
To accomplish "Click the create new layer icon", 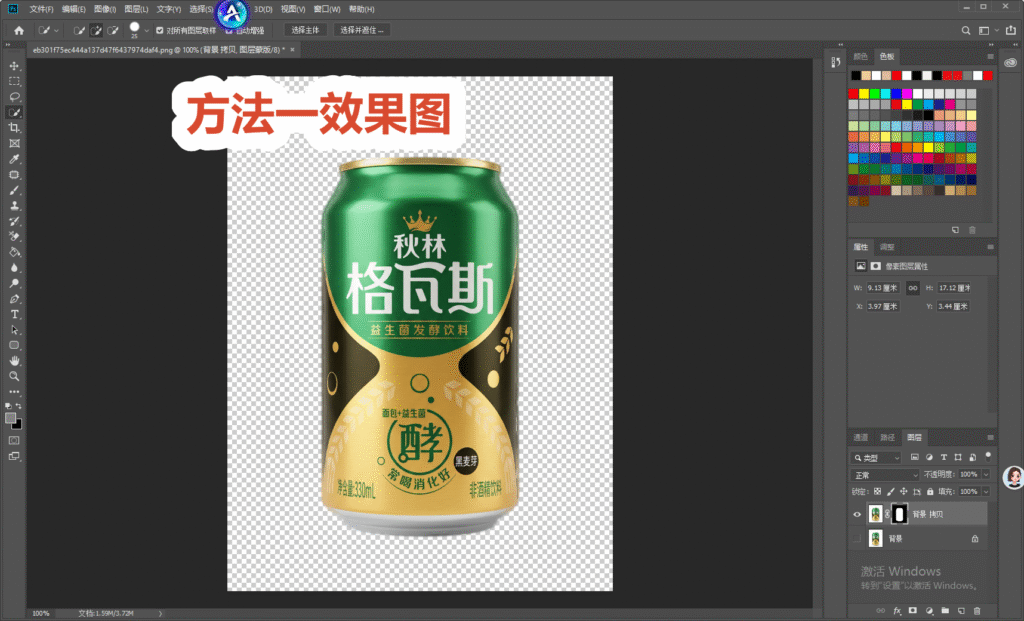I will (961, 611).
